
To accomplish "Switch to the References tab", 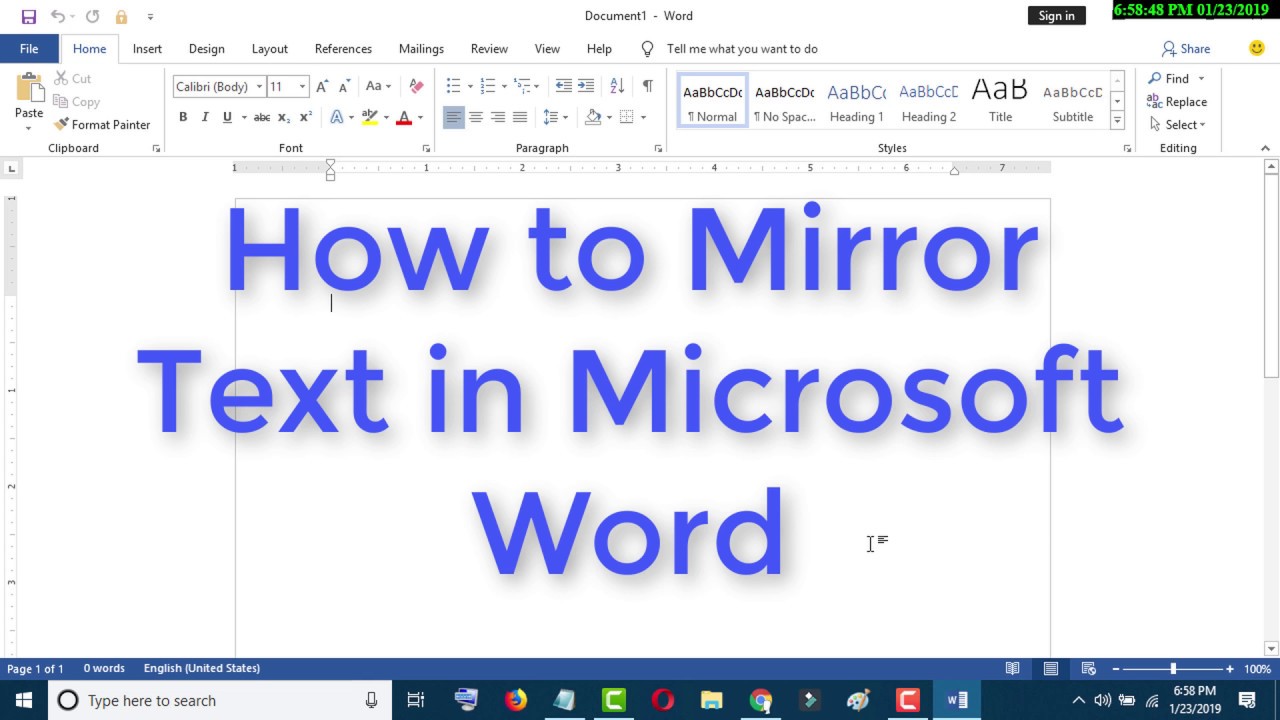I will coord(343,48).
